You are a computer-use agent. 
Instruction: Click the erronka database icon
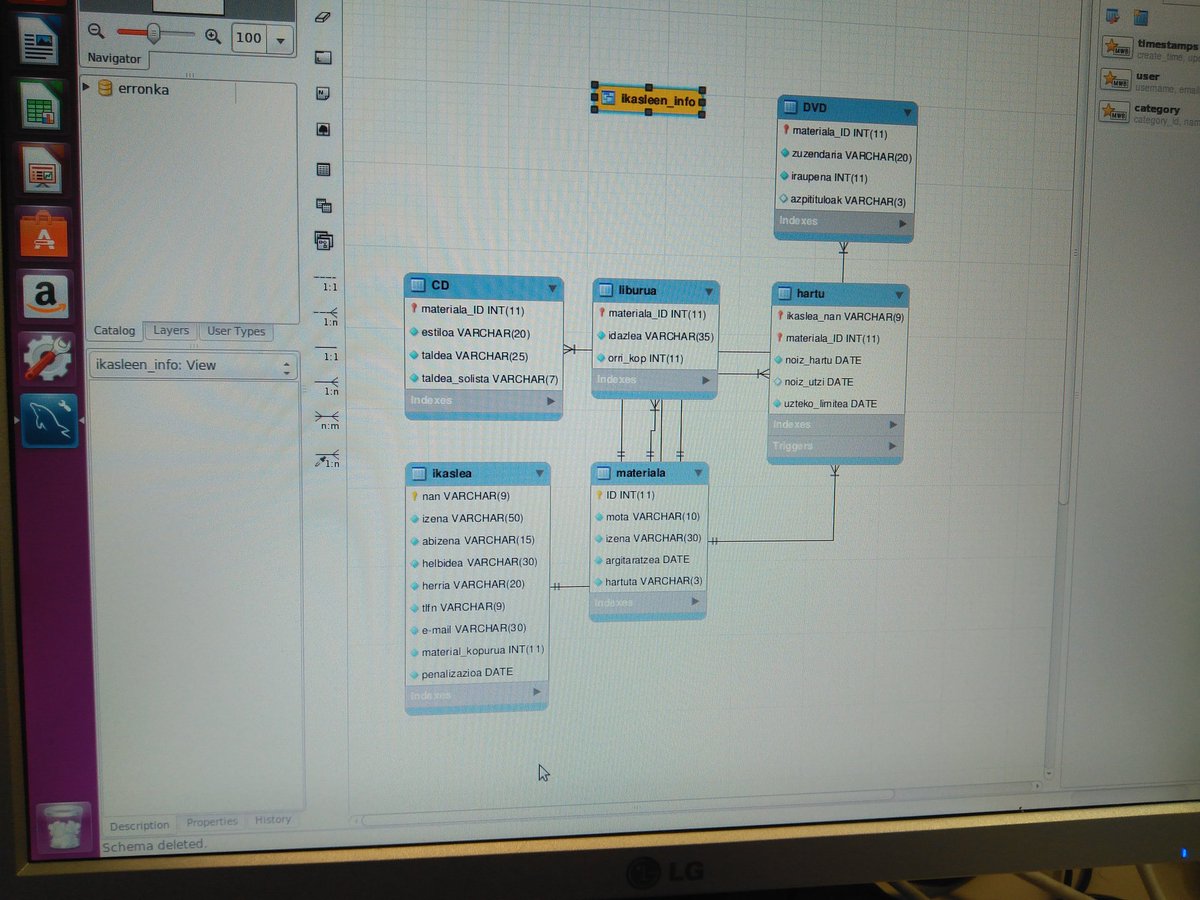[104, 89]
